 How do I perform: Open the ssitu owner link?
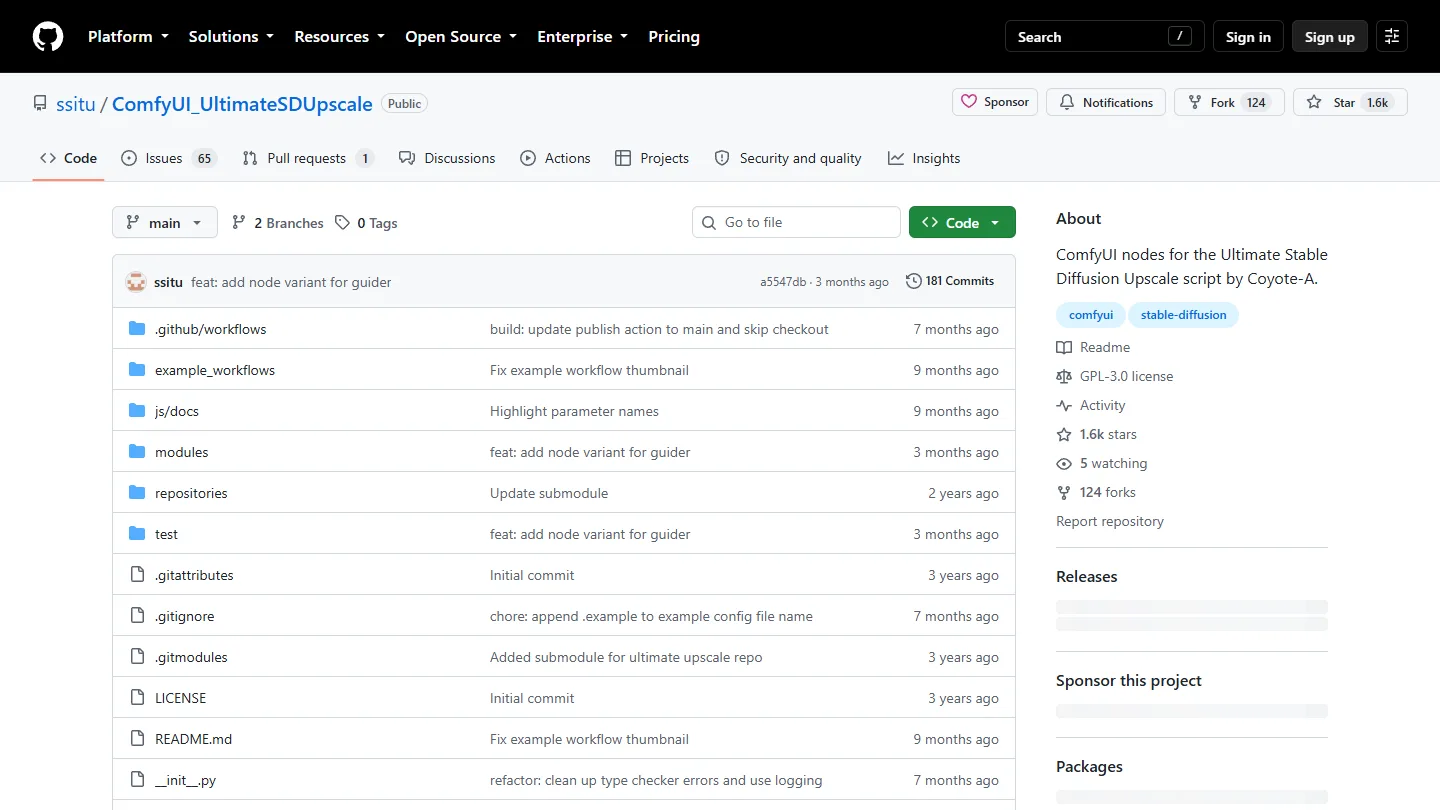click(75, 104)
